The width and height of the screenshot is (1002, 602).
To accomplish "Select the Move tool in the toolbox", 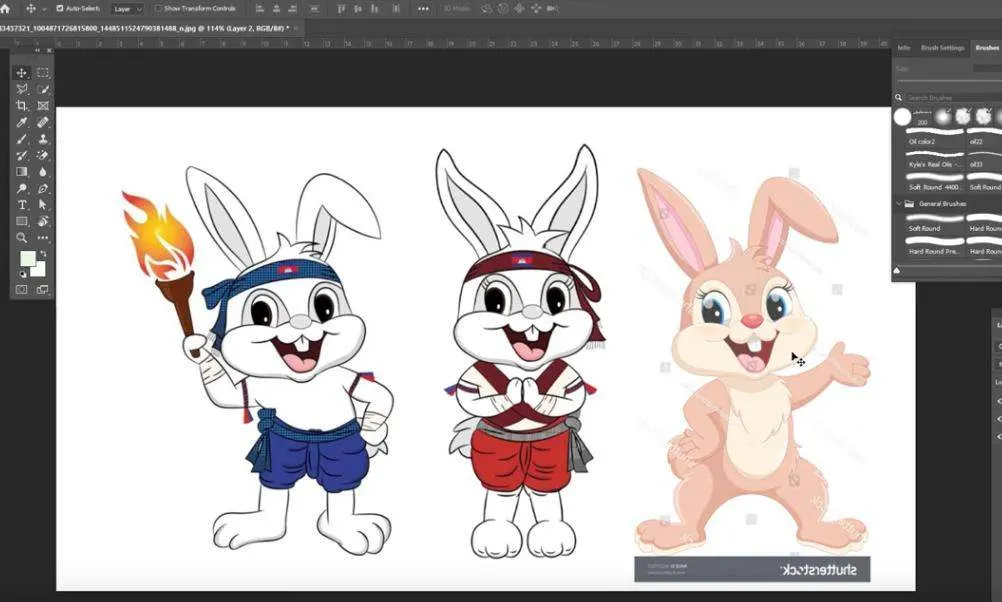I will [x=22, y=73].
